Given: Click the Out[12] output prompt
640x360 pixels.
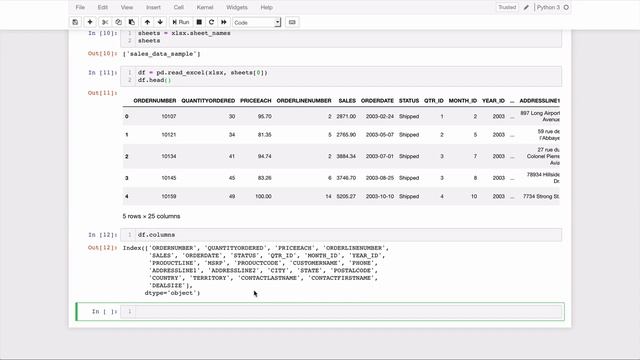Looking at the screenshot, I should tap(102, 248).
